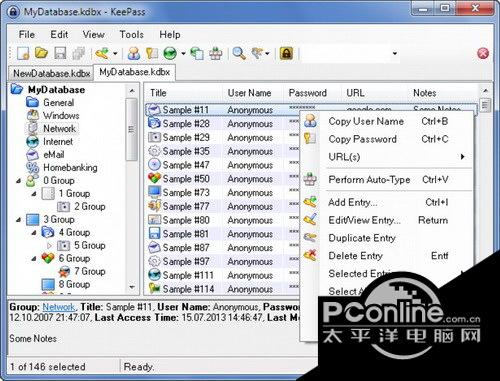This screenshot has width=500, height=381.
Task: Select the eMail group in tree
Action: pos(54,155)
